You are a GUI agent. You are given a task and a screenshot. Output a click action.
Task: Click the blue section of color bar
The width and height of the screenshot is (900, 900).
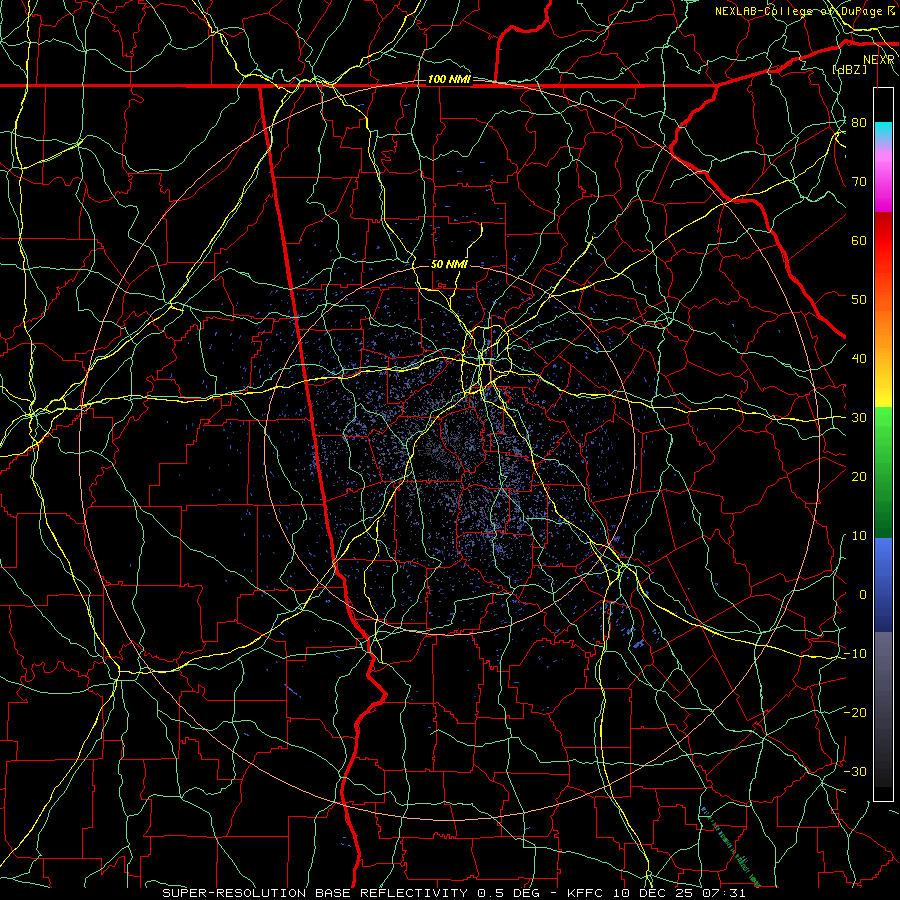click(x=883, y=585)
